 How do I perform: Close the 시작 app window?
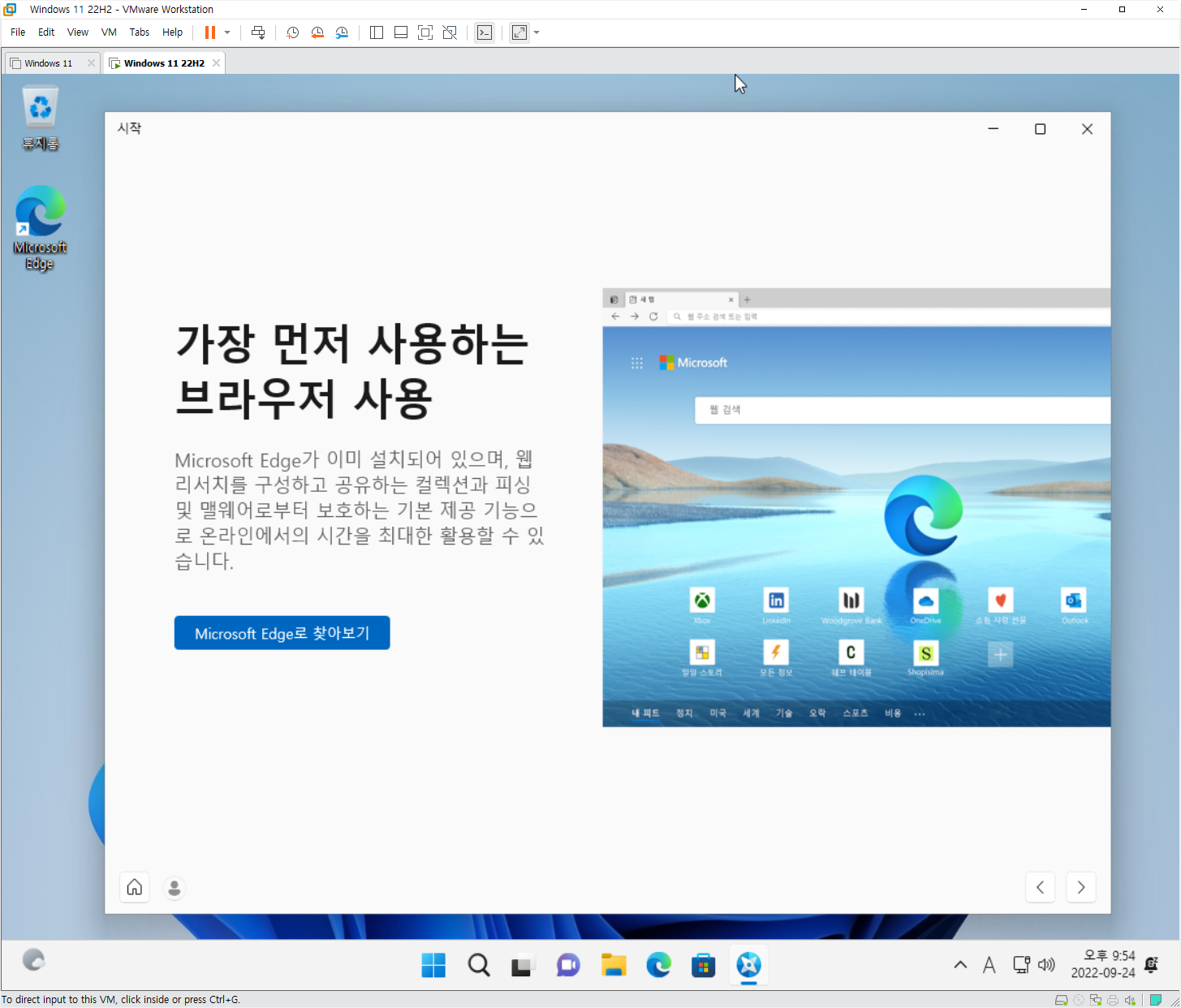pos(1087,129)
